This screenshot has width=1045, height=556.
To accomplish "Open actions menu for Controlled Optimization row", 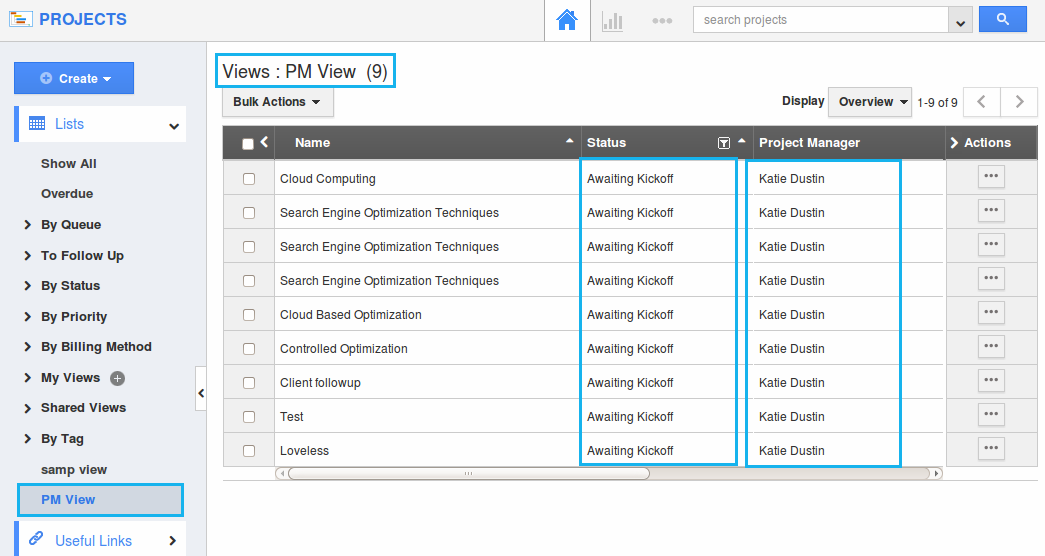I will point(991,347).
